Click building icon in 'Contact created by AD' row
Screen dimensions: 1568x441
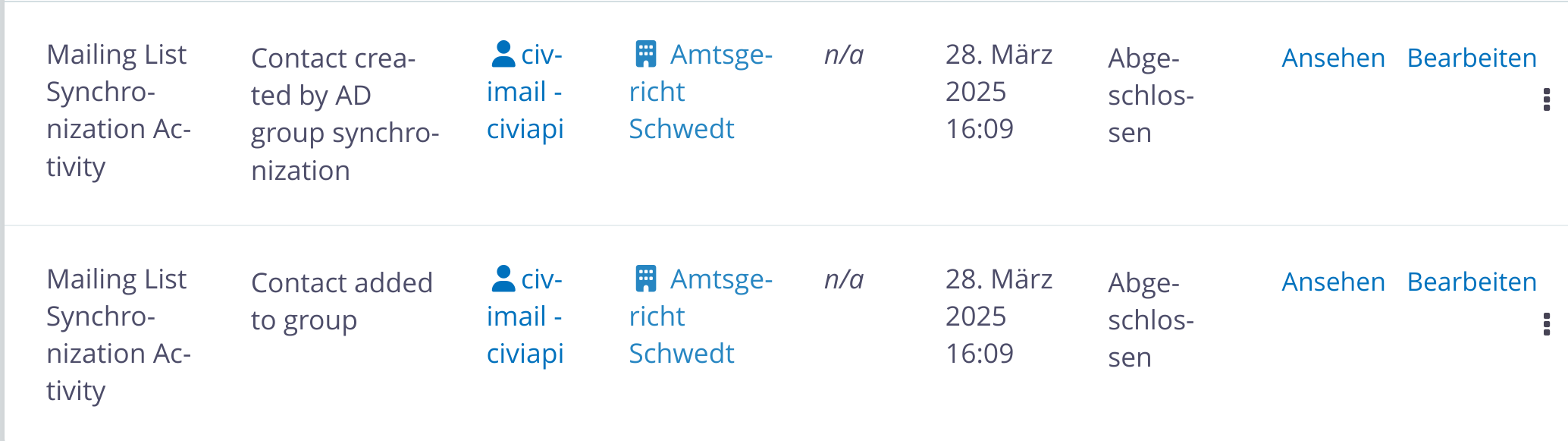click(645, 54)
